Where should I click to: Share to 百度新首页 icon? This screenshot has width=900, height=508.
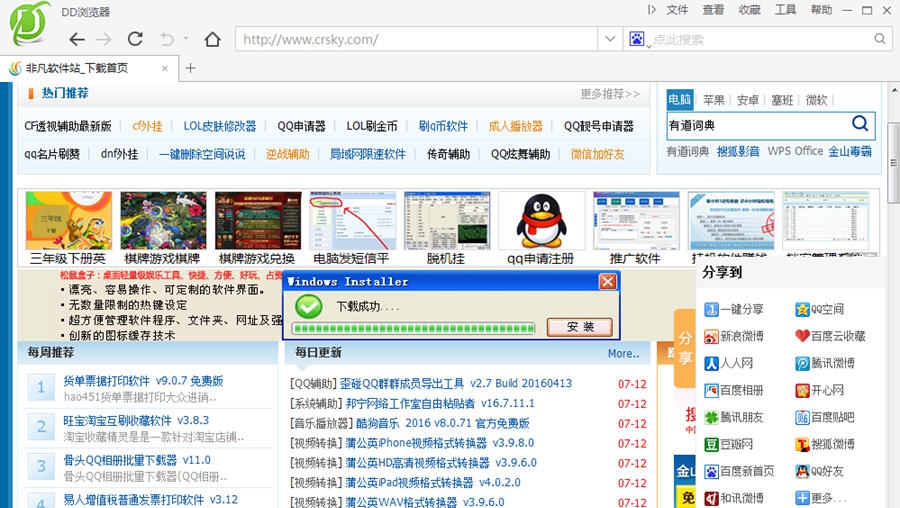coord(712,471)
